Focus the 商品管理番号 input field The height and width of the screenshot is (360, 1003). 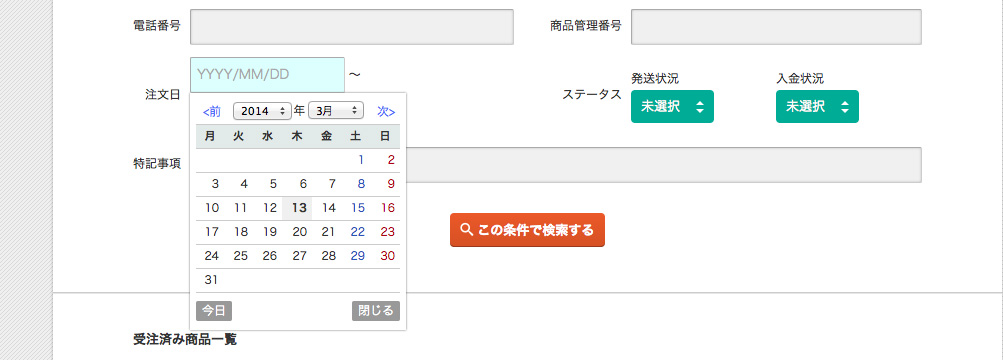(776, 27)
